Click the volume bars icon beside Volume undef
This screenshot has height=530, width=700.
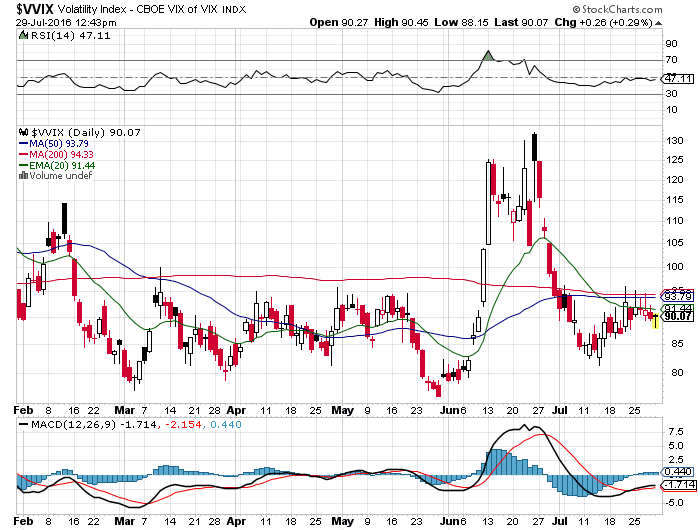(x=23, y=176)
